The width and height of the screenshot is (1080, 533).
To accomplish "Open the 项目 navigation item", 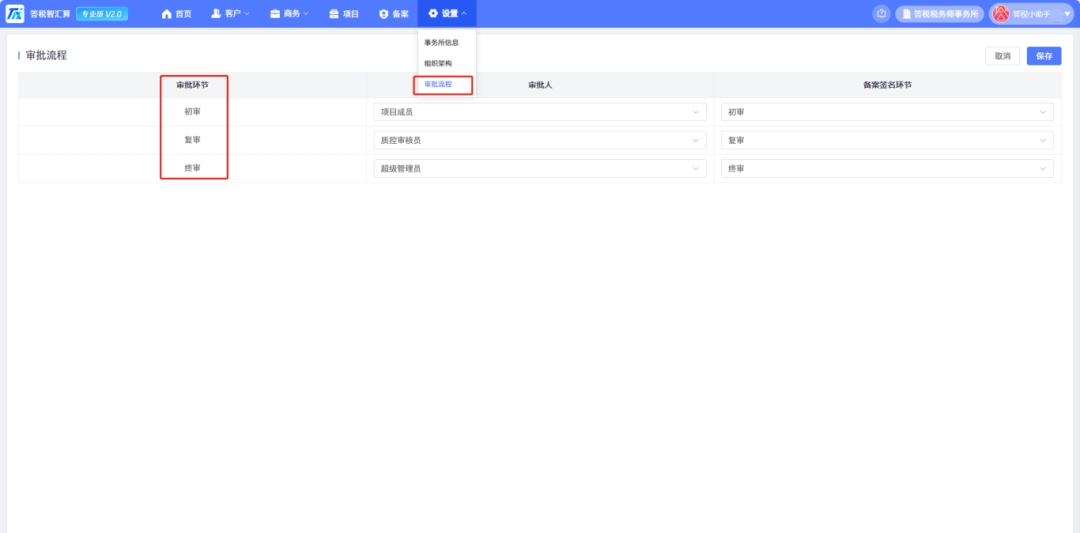I will click(x=344, y=14).
